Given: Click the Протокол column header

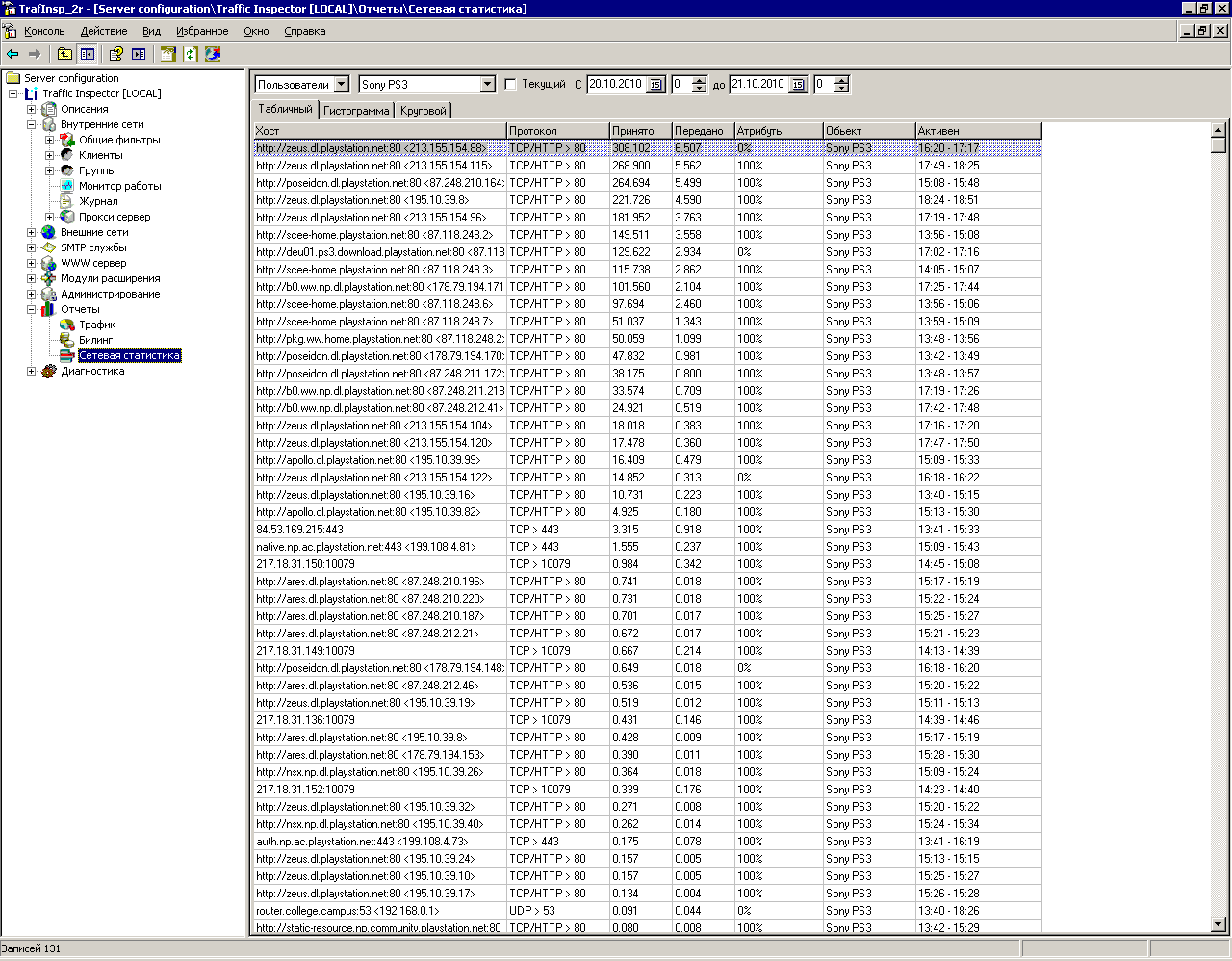Looking at the screenshot, I should 556,131.
